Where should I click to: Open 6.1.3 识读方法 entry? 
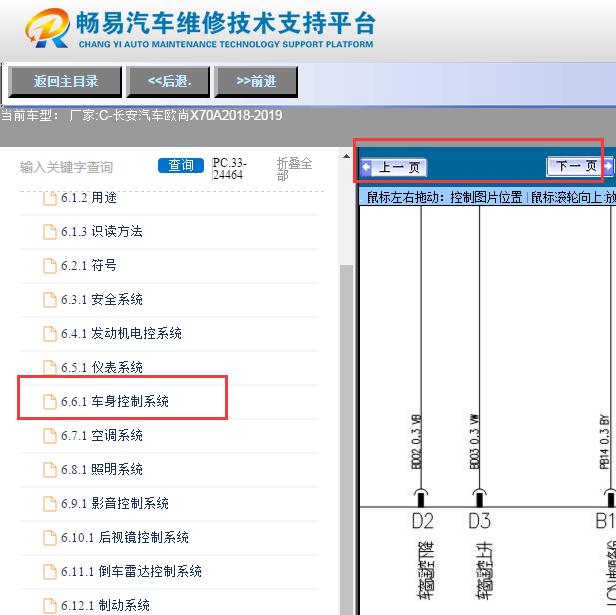(101, 231)
